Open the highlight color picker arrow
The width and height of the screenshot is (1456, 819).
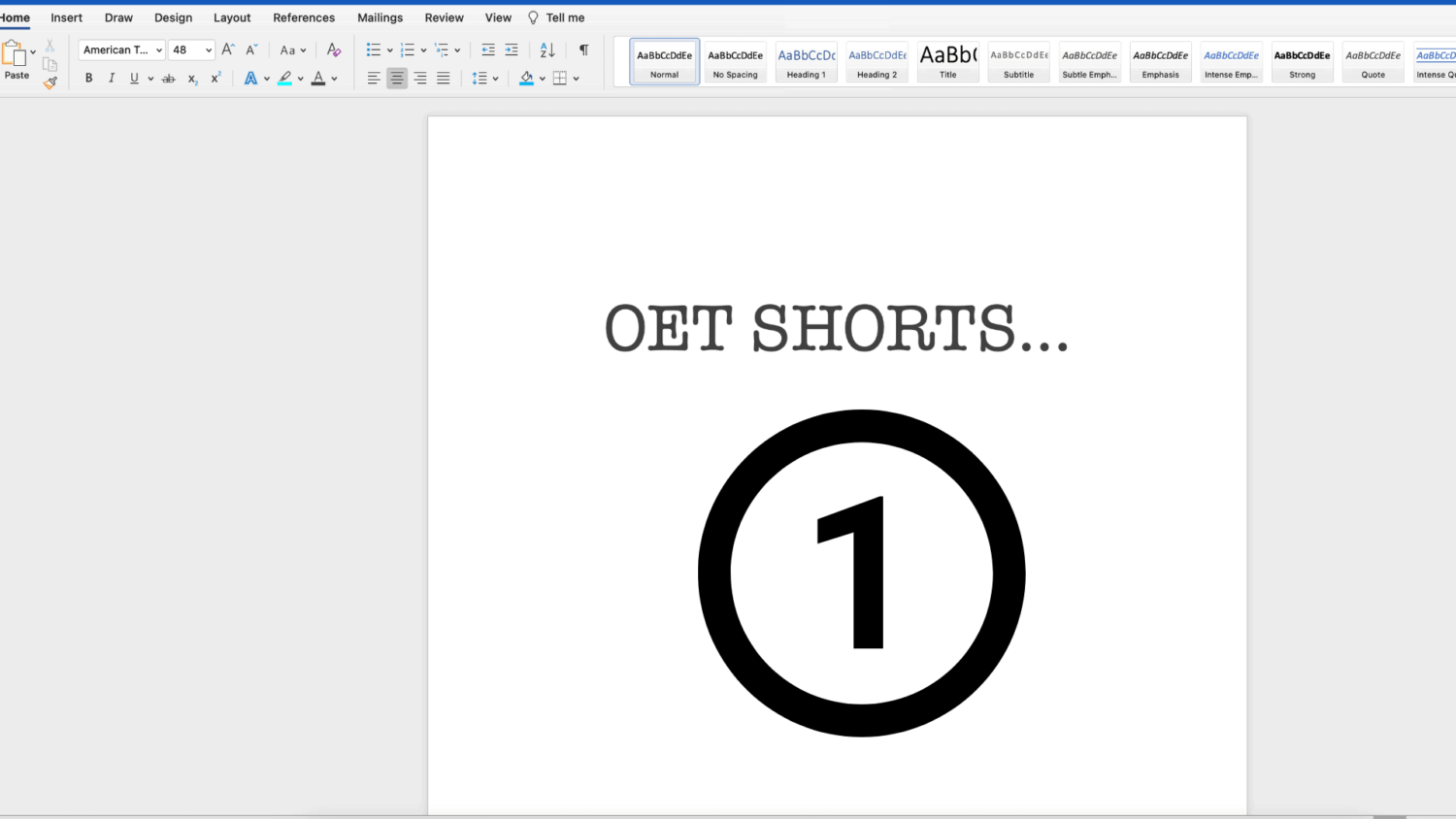coord(301,79)
